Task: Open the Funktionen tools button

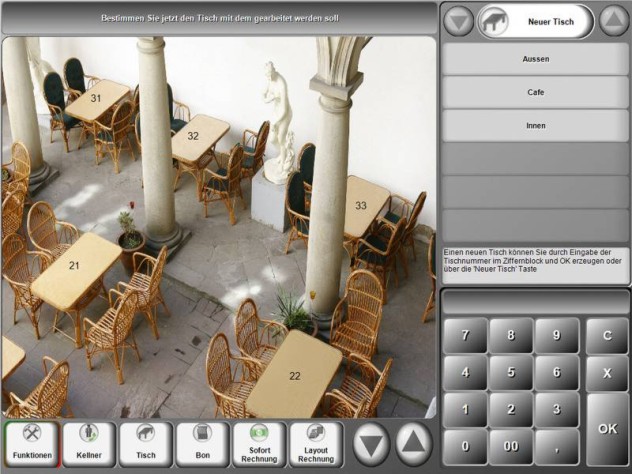Action: (32, 444)
